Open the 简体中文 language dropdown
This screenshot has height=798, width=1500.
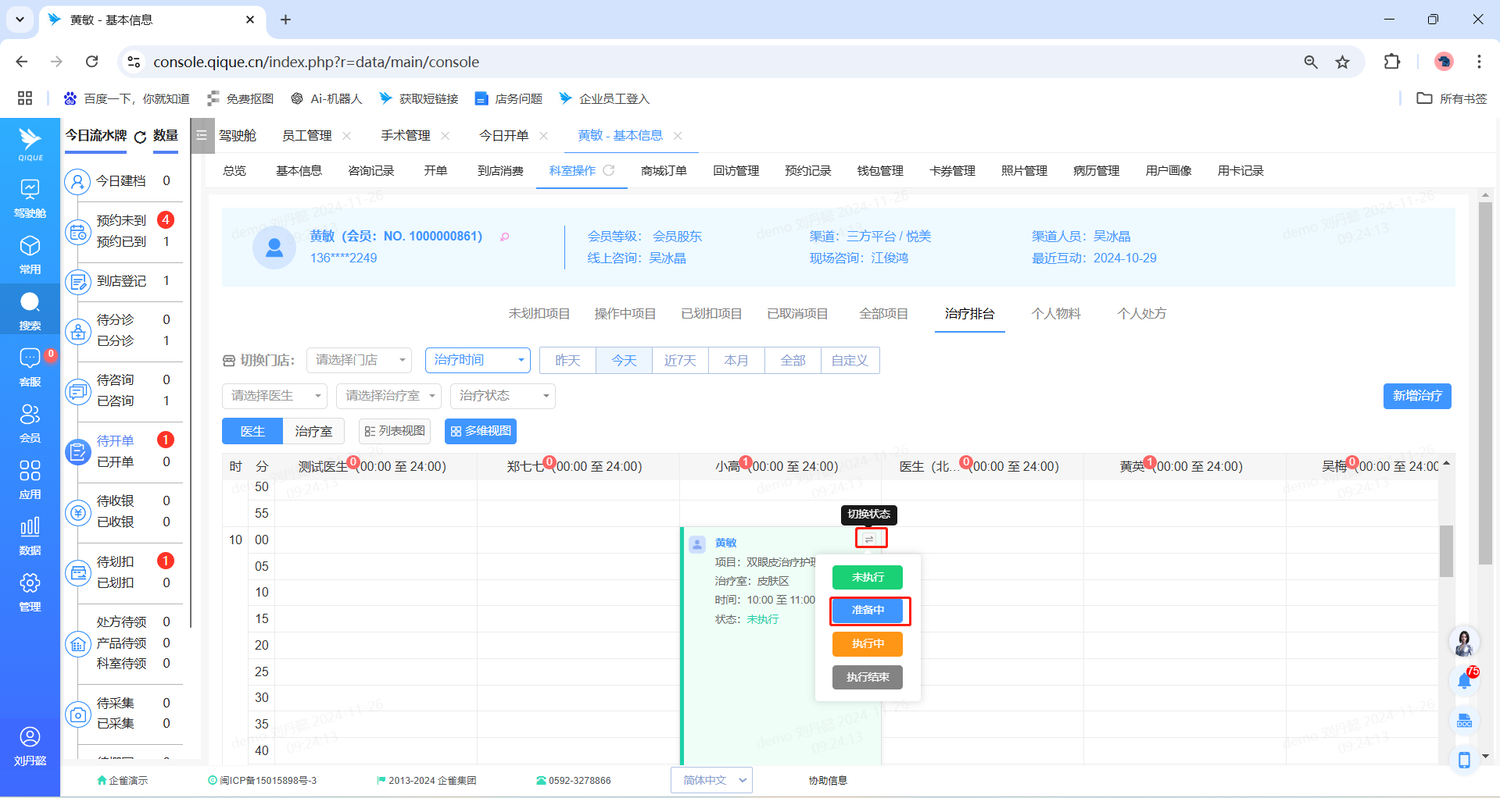pos(710,780)
